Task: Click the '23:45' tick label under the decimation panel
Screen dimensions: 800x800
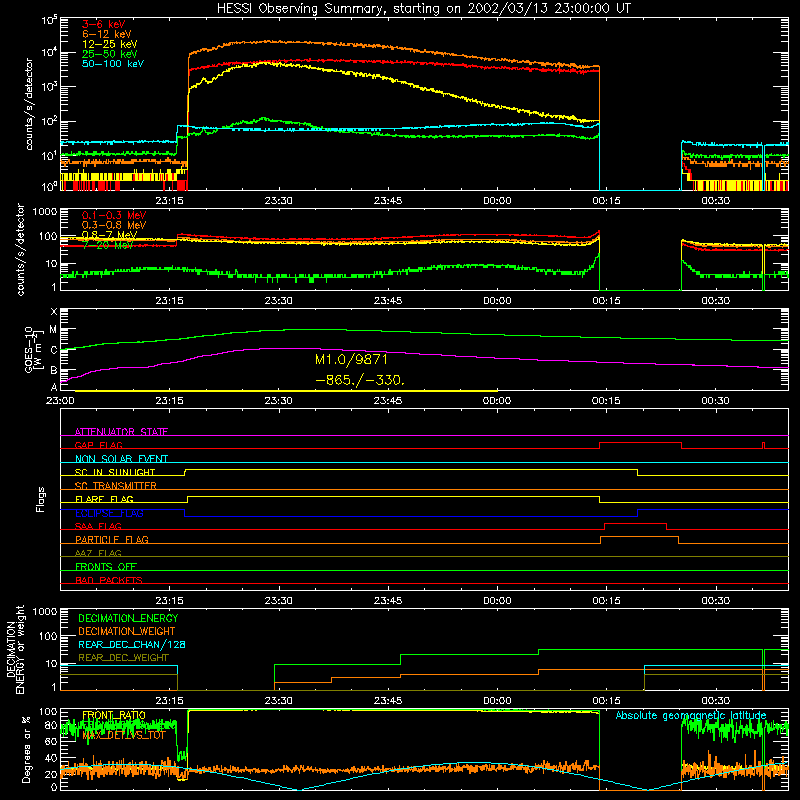Action: pos(388,701)
